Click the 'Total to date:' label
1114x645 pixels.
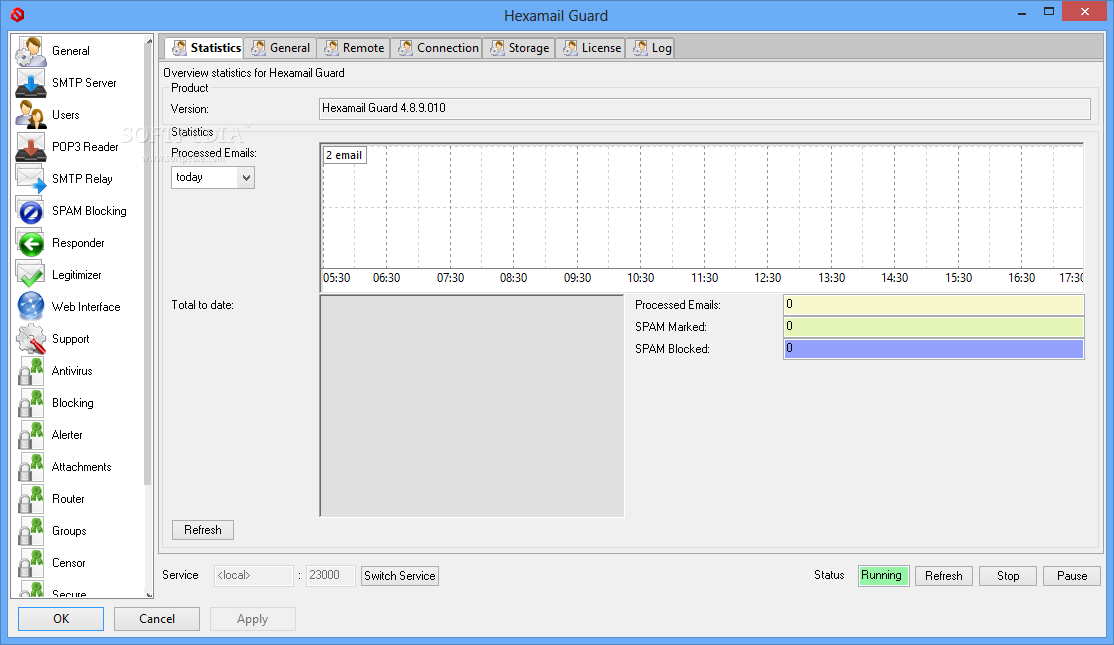pos(202,305)
